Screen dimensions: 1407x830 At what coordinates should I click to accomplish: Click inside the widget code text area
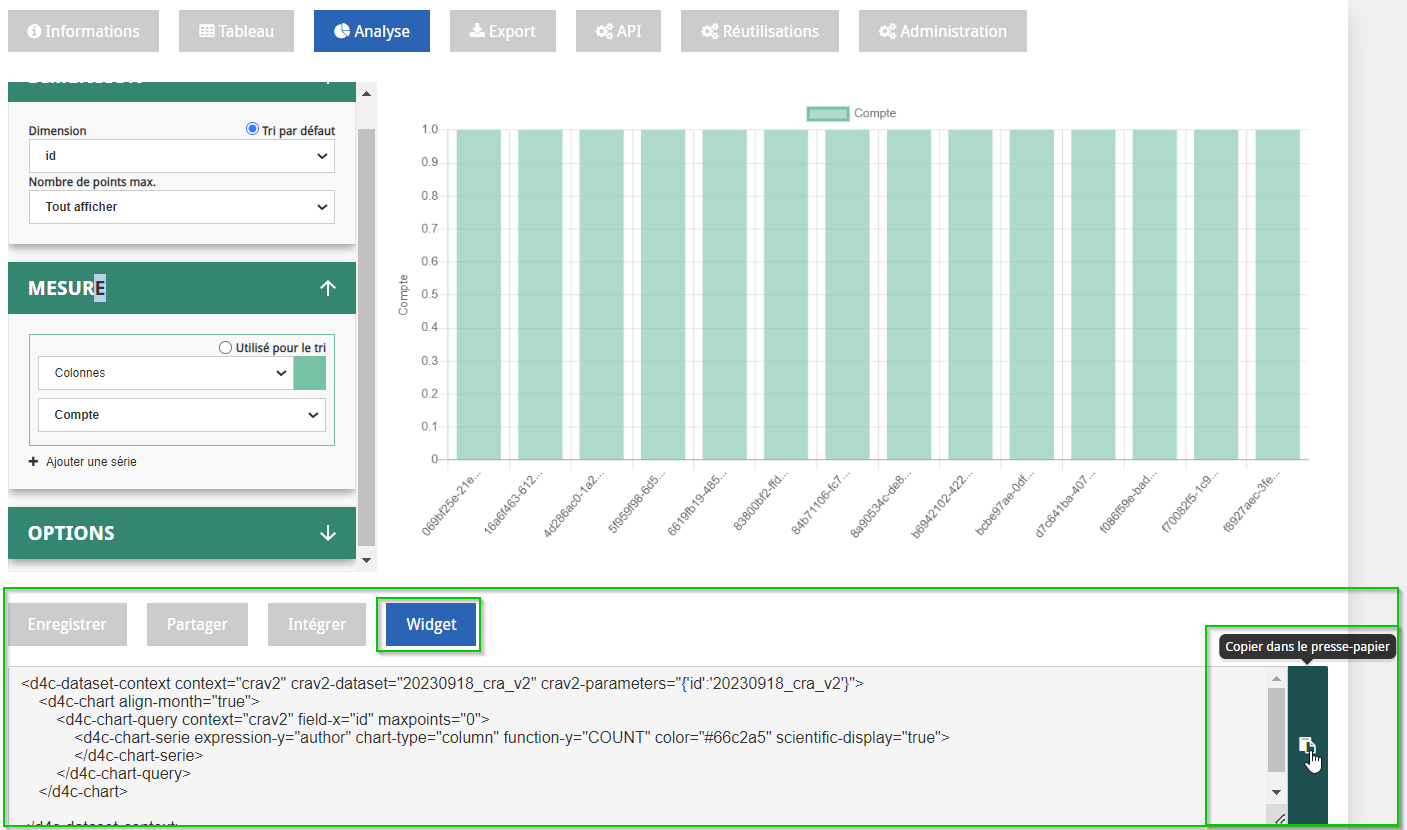(x=638, y=746)
